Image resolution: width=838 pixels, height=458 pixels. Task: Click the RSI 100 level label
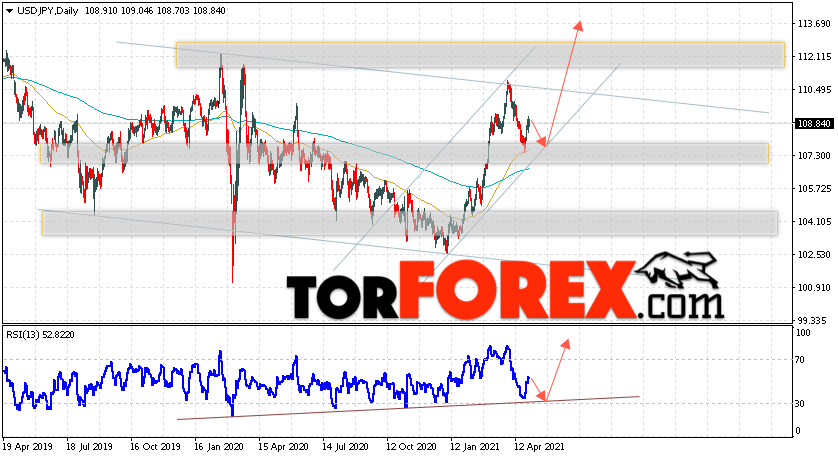click(x=803, y=333)
